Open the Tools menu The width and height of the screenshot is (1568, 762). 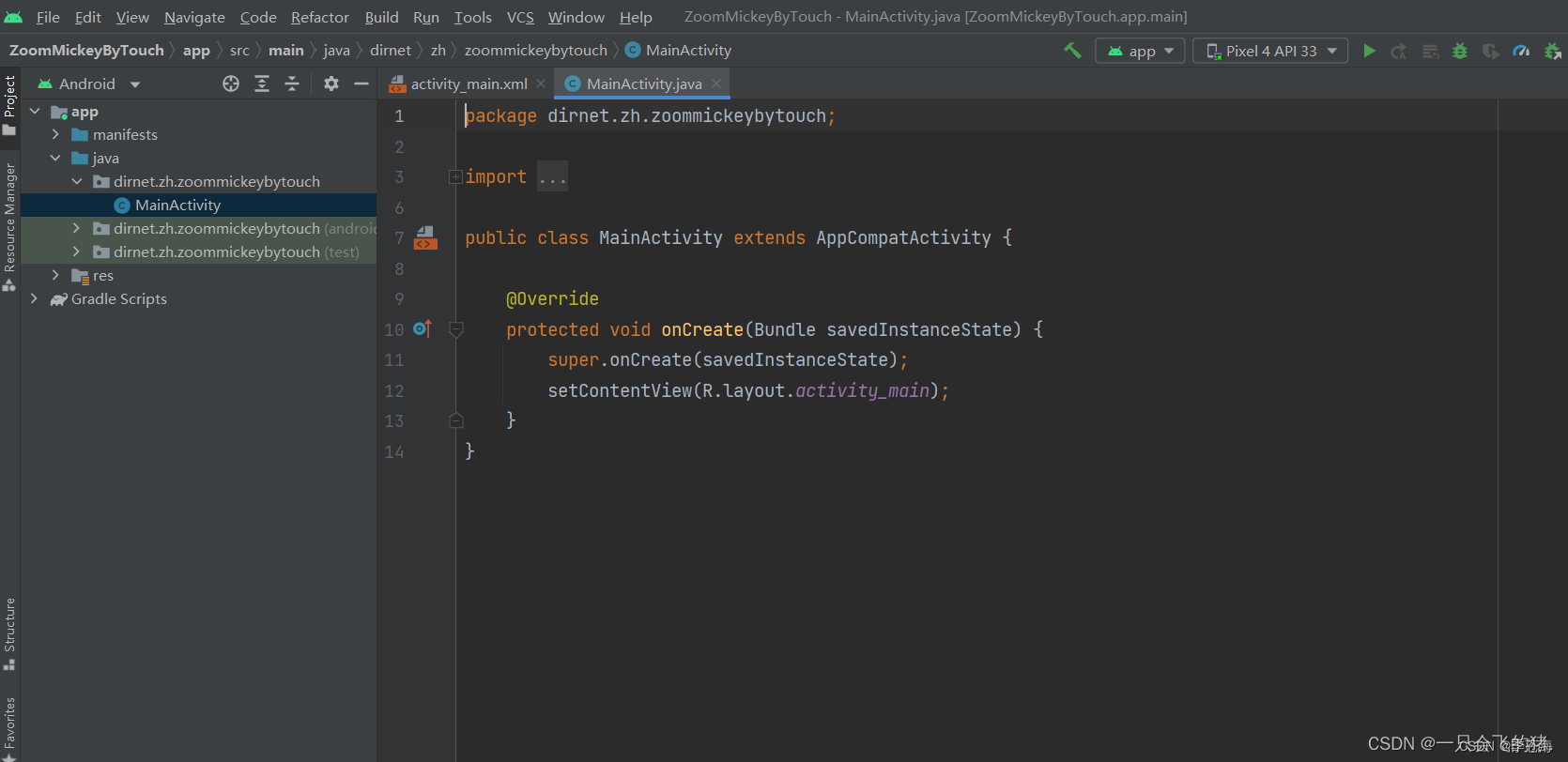point(473,17)
